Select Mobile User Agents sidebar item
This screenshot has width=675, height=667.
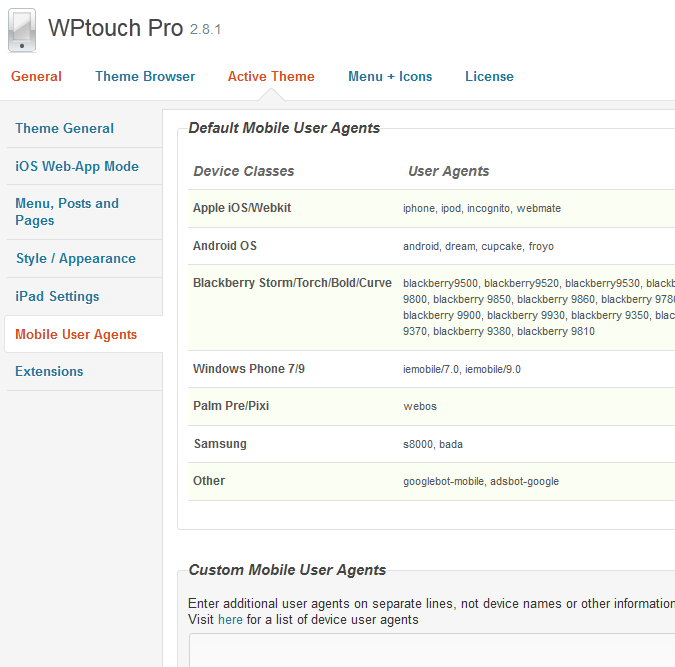pyautogui.click(x=76, y=334)
